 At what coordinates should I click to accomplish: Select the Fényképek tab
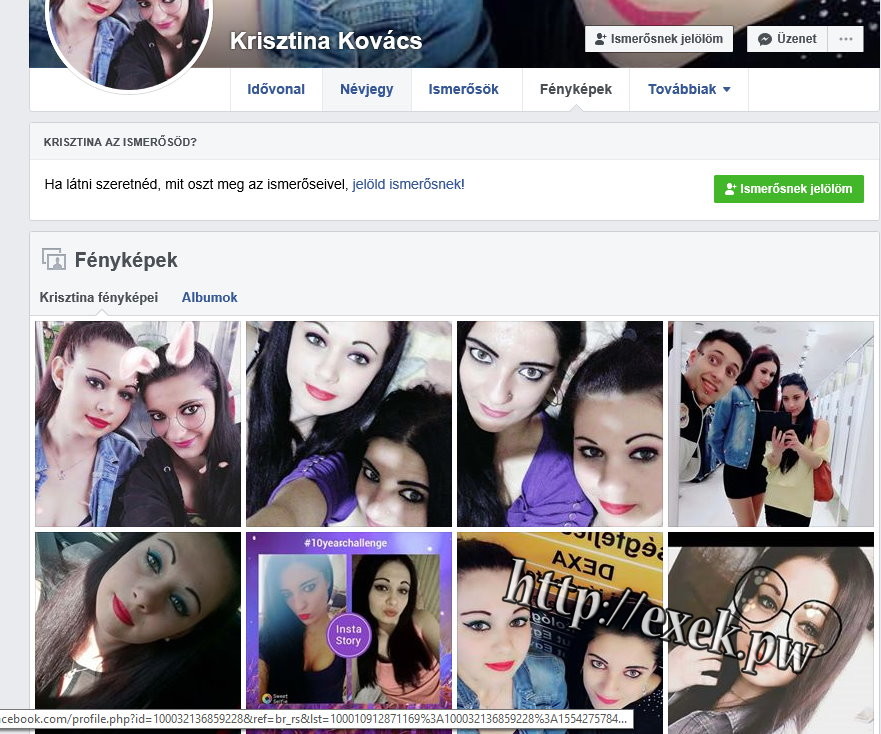[575, 89]
